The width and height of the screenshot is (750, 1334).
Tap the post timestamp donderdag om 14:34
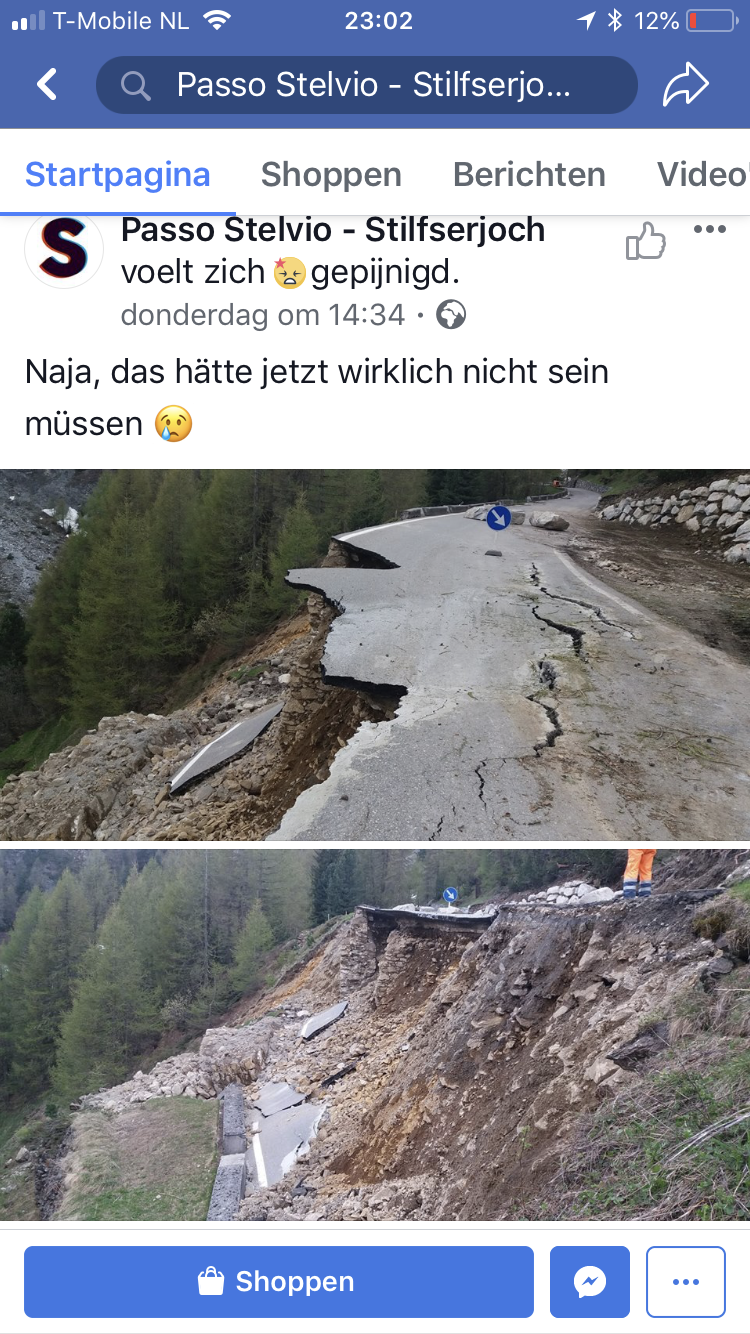coord(263,316)
